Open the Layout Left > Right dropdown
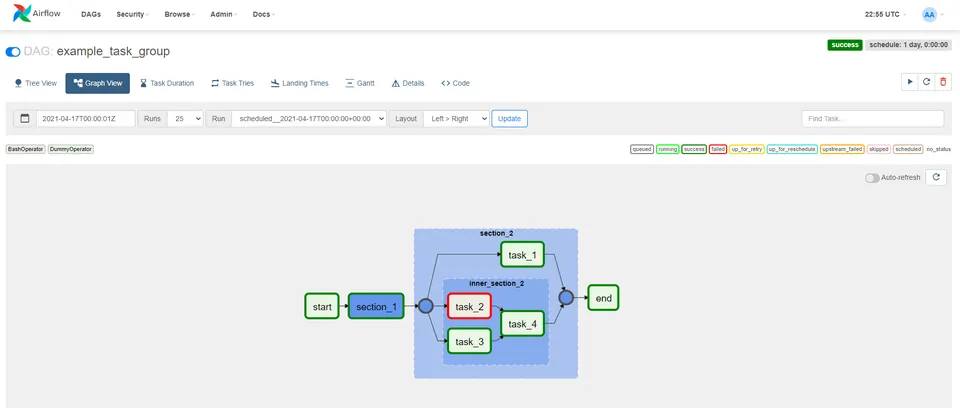This screenshot has height=408, width=960. tap(457, 118)
